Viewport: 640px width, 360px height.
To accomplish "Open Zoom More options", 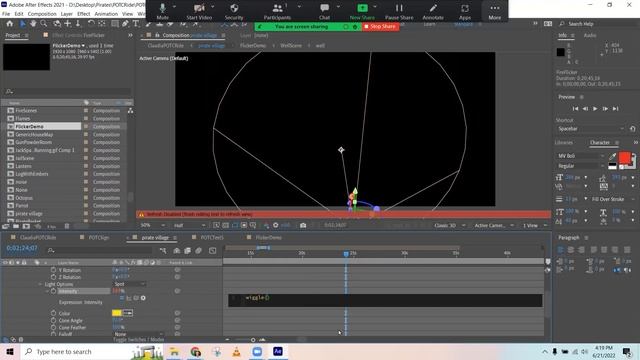I will 495,11.
